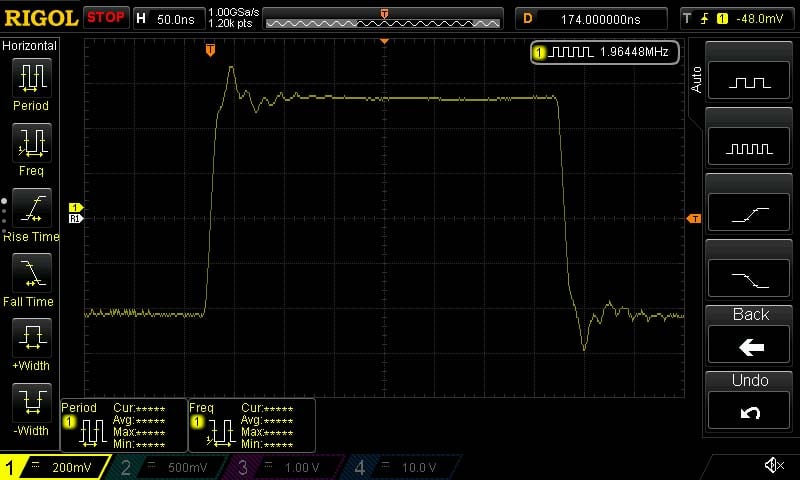The height and width of the screenshot is (480, 800).
Task: Select channel 1 200mV tab
Action: tap(55, 467)
